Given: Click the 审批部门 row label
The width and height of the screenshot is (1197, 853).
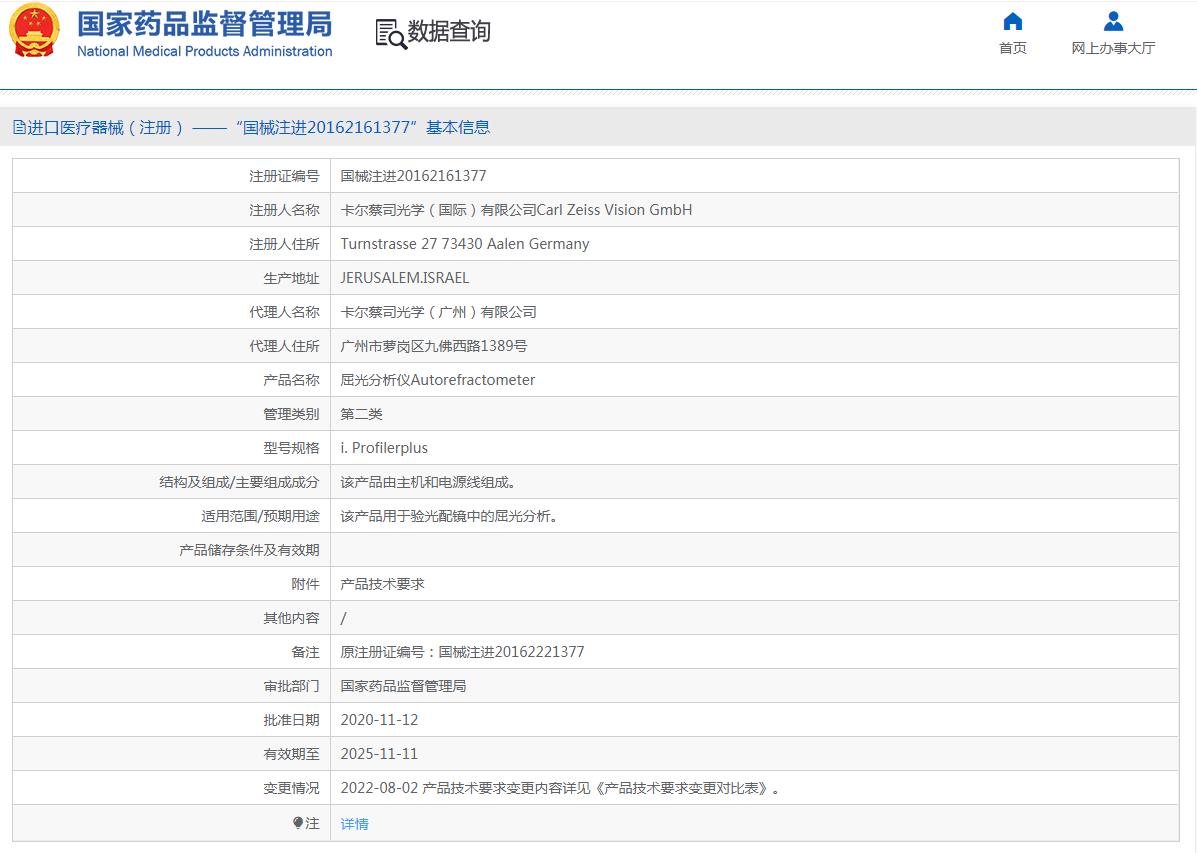Looking at the screenshot, I should coord(292,686).
